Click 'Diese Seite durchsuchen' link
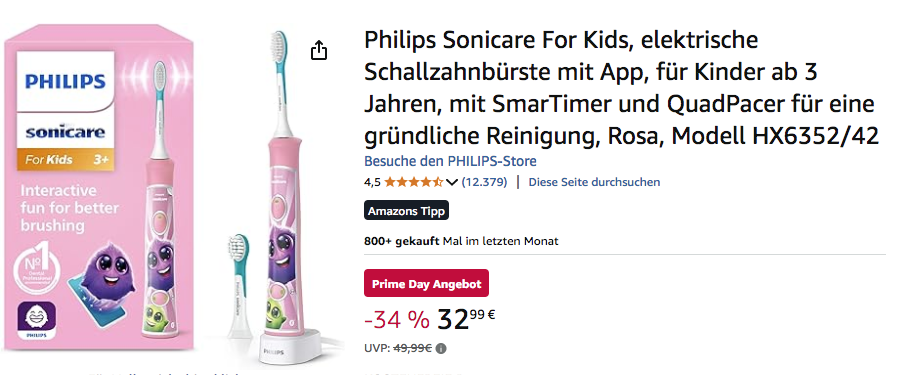 coord(594,182)
